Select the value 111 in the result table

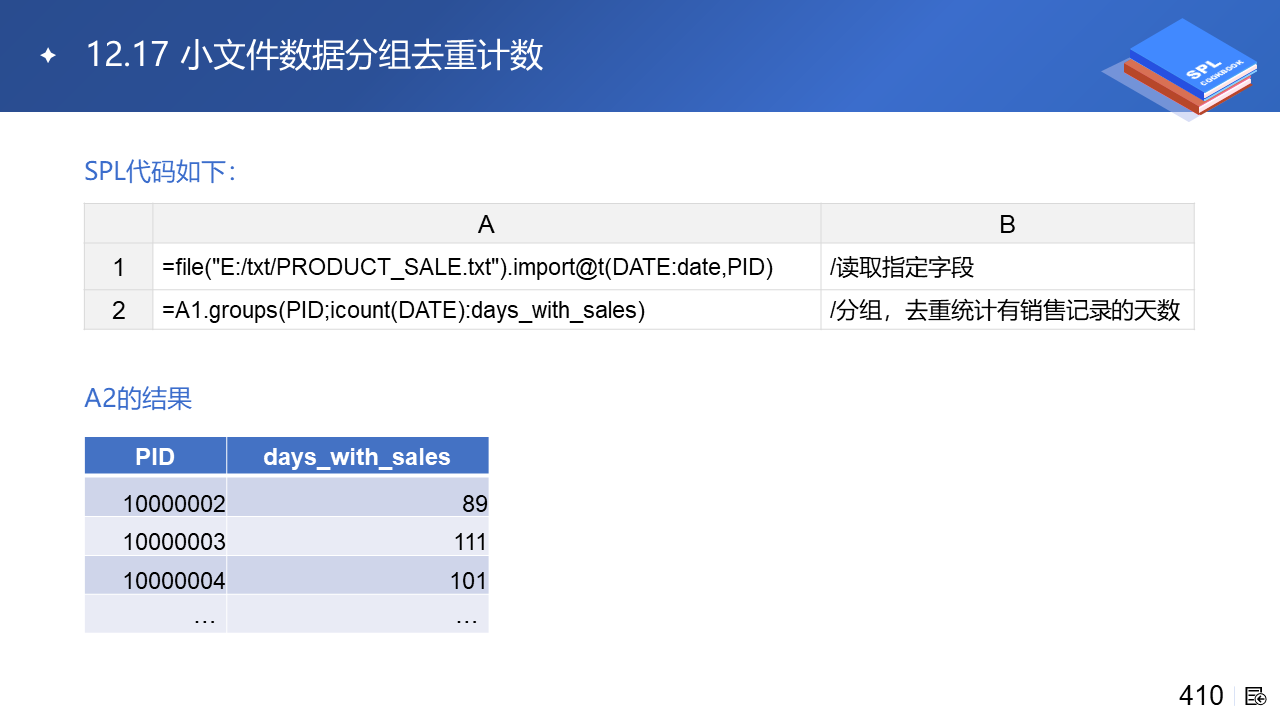(470, 542)
